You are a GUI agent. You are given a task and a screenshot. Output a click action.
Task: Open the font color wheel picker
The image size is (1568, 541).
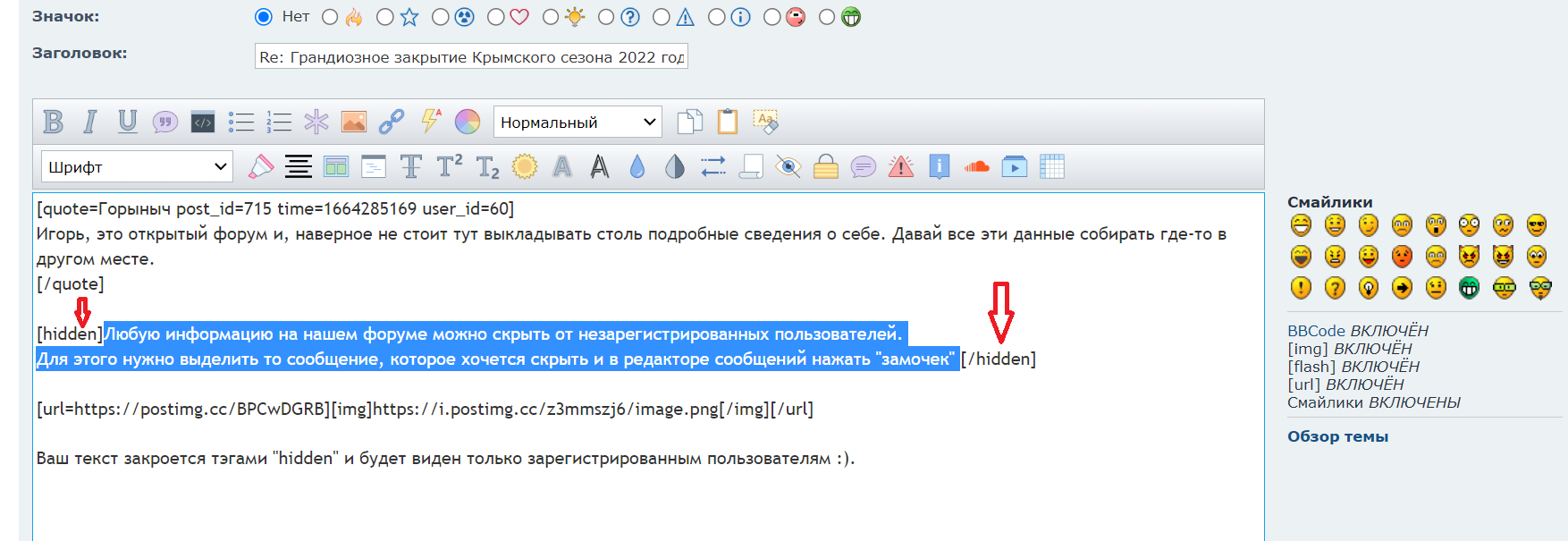468,122
